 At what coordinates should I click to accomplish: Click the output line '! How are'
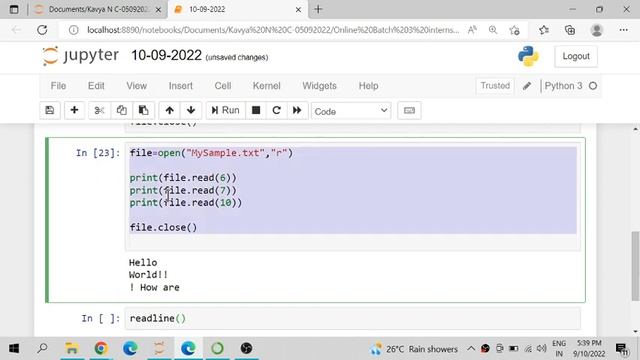point(154,287)
